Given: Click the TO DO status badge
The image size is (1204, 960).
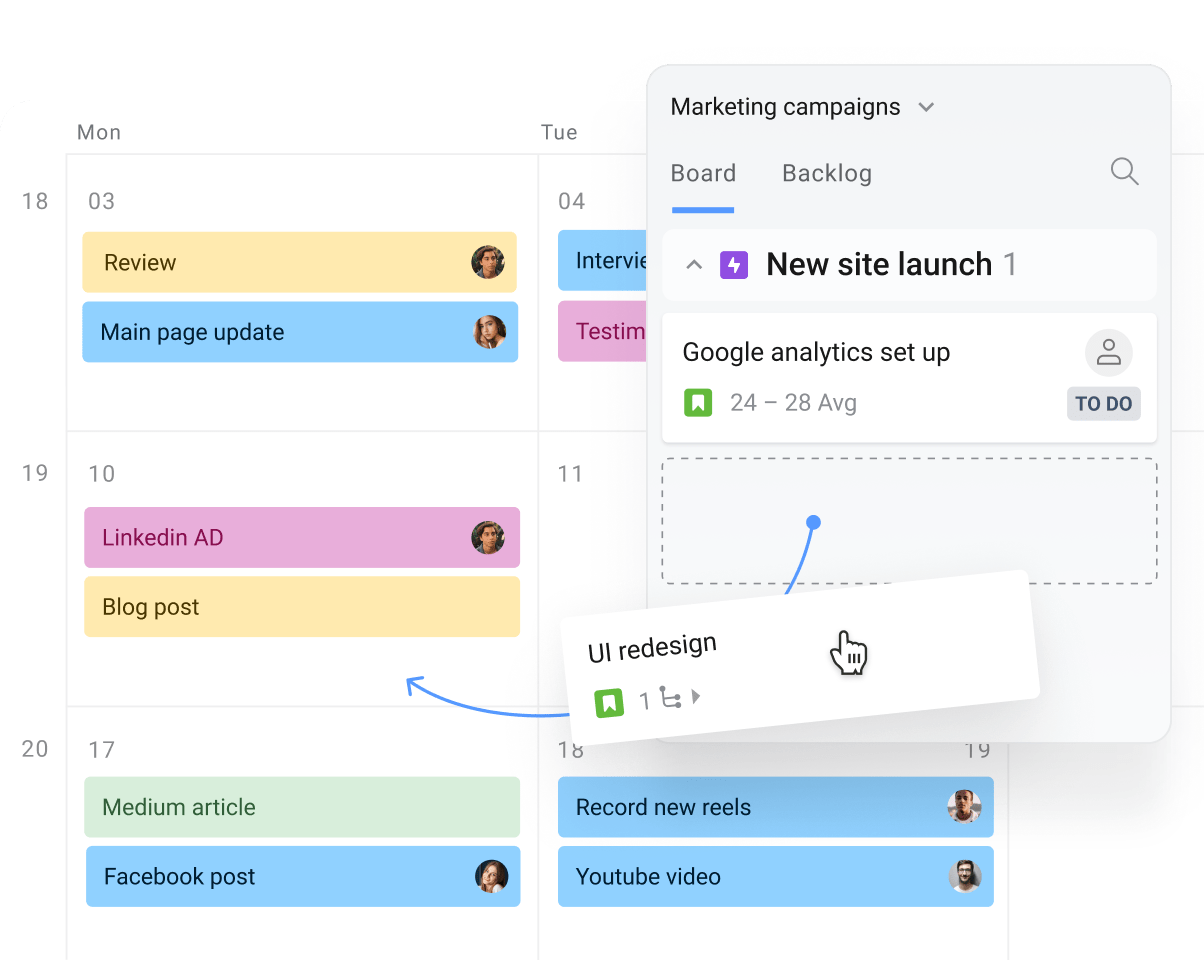Looking at the screenshot, I should [x=1103, y=403].
